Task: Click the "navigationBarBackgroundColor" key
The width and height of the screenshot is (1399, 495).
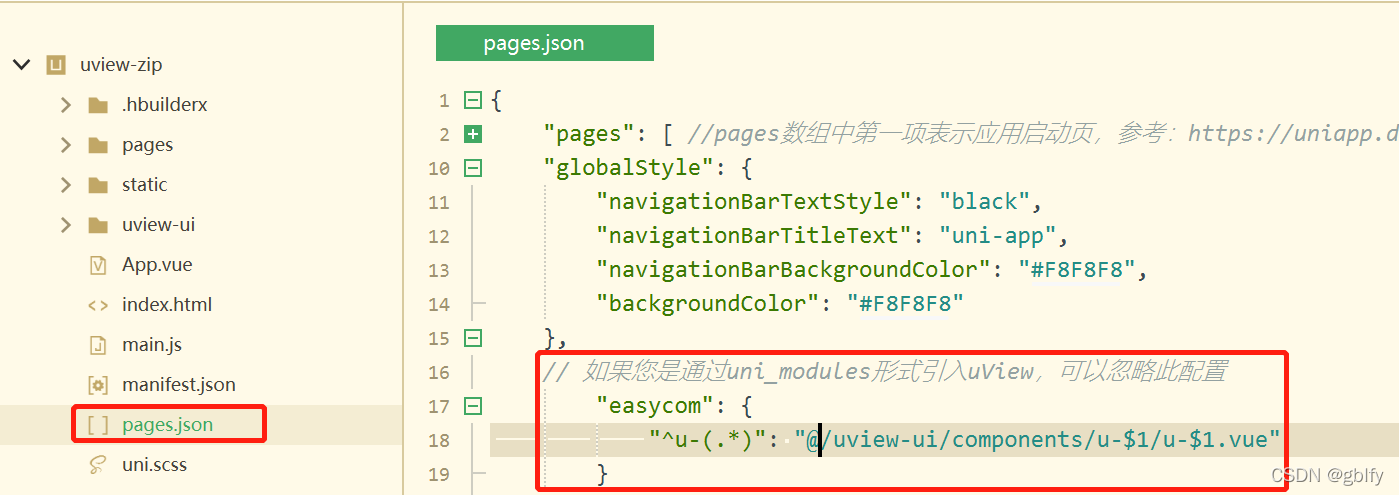Action: (794, 270)
